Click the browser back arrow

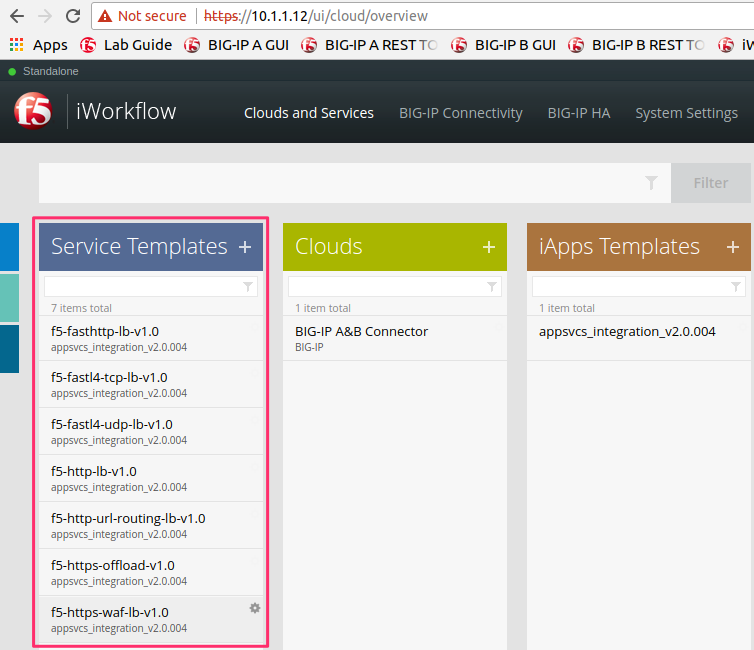tap(17, 16)
